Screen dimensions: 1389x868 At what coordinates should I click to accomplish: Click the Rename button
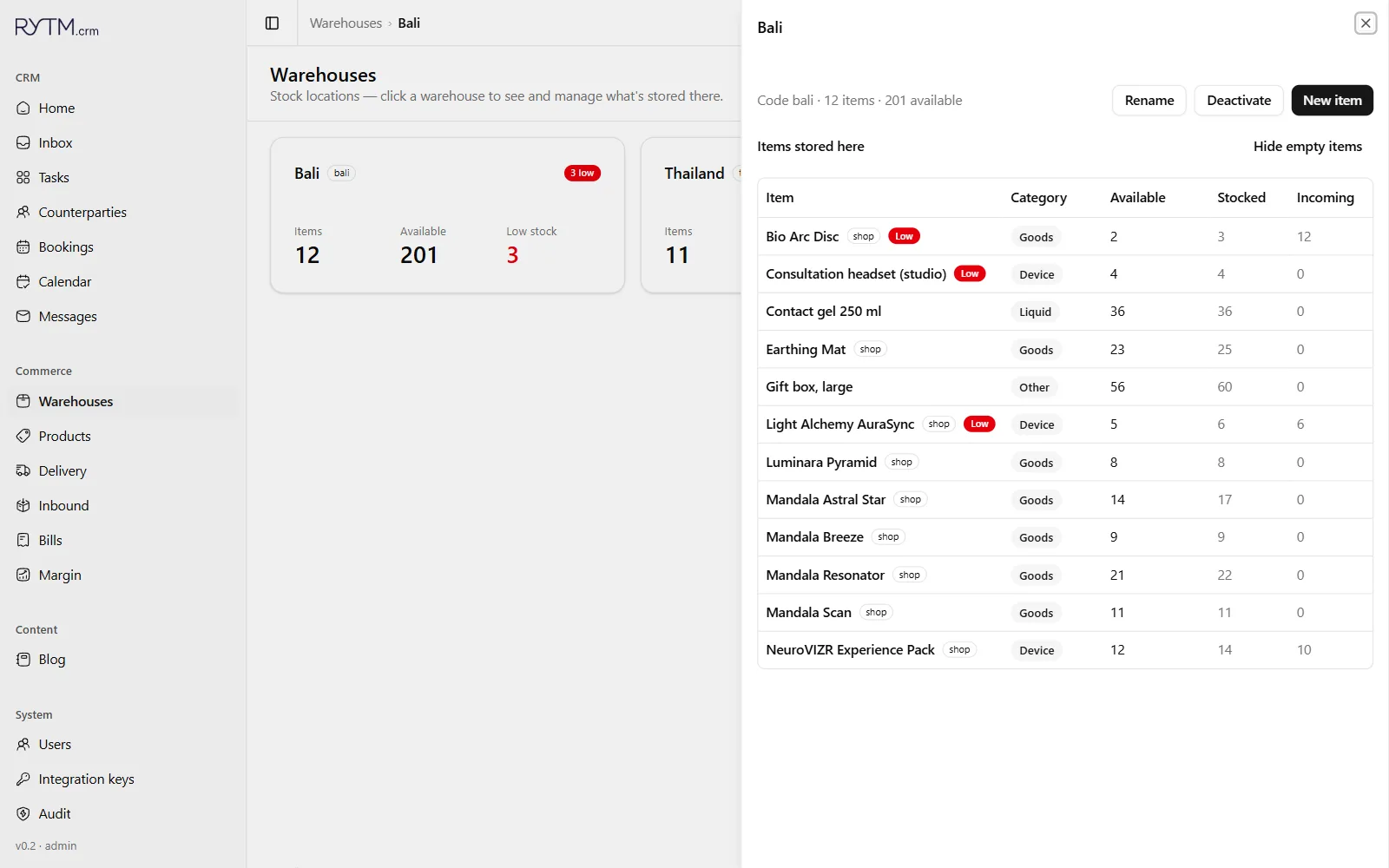tap(1149, 101)
